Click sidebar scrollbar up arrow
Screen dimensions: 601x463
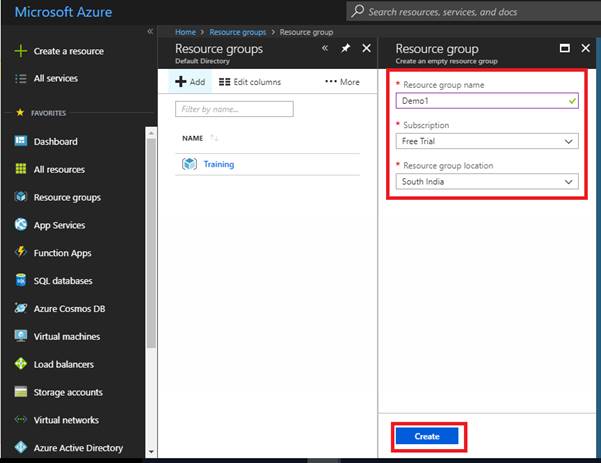tap(151, 133)
